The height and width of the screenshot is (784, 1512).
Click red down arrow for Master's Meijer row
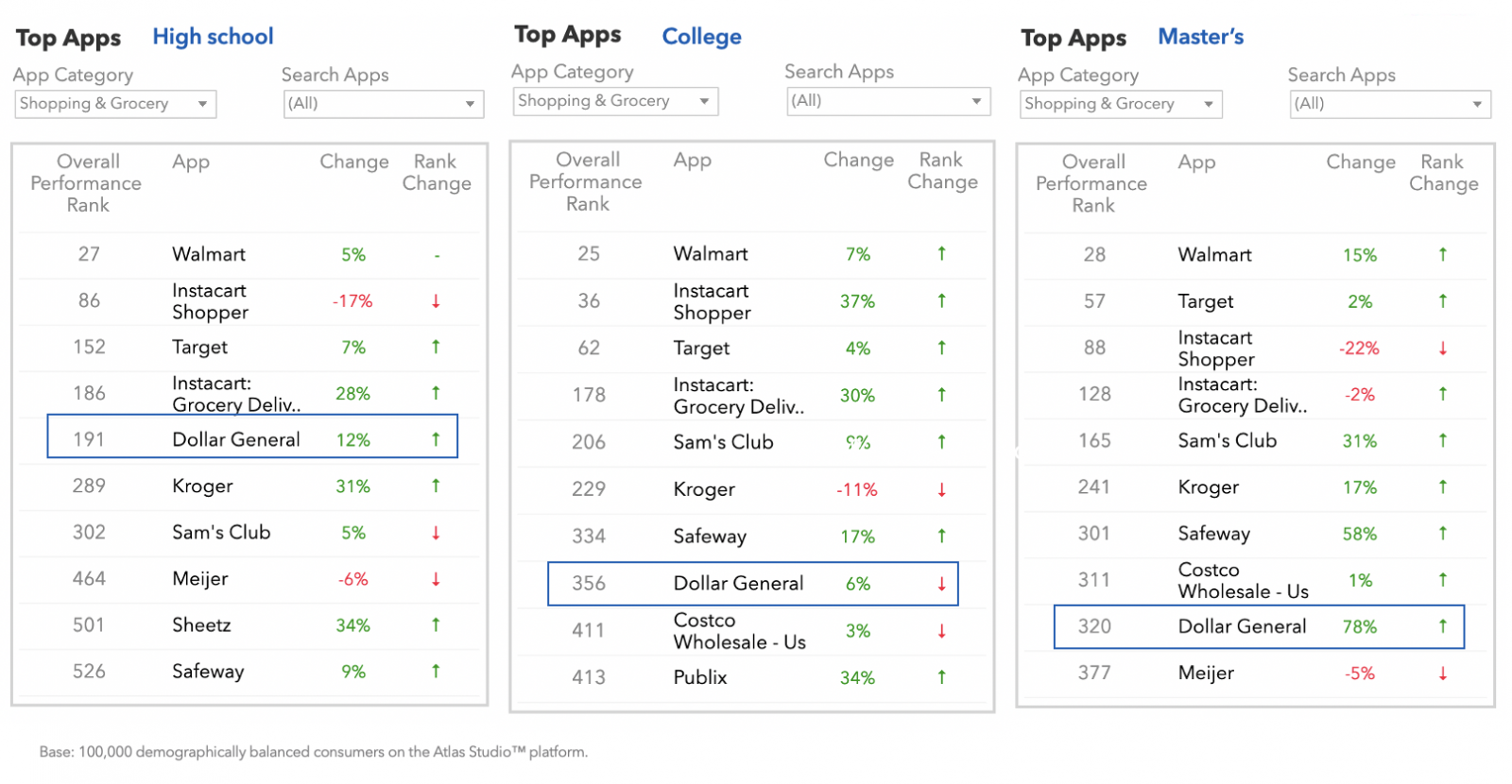pos(1443,673)
